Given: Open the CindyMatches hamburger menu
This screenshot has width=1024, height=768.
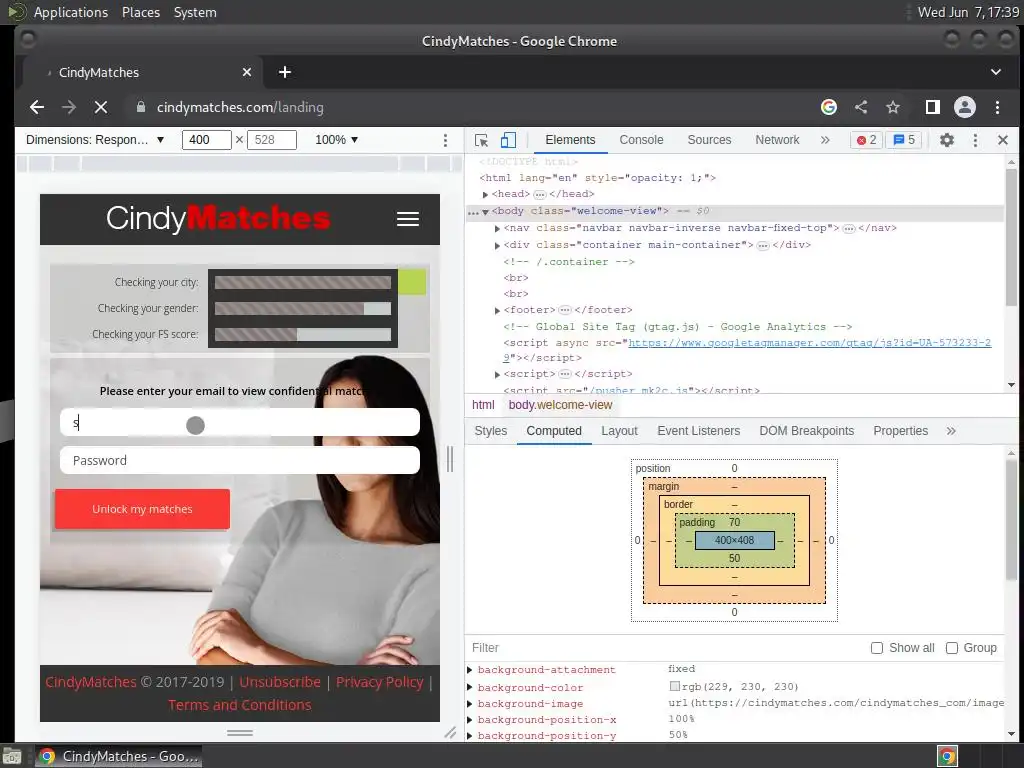Looking at the screenshot, I should coord(408,219).
